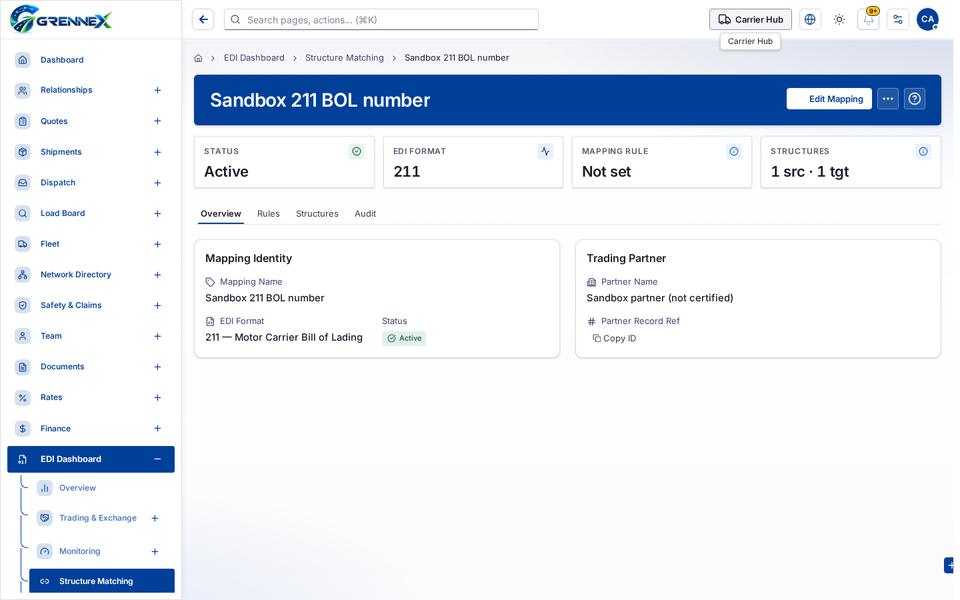The image size is (960, 600).
Task: Expand the Relationships menu
Action: tap(157, 91)
